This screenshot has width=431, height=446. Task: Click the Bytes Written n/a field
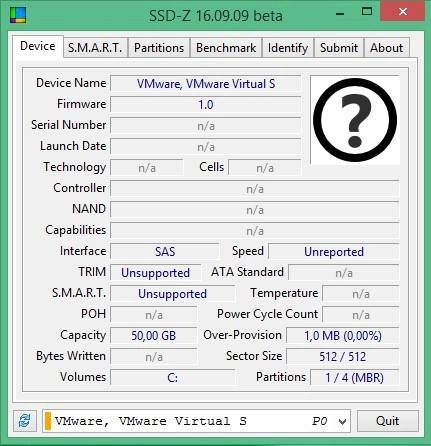click(x=154, y=357)
